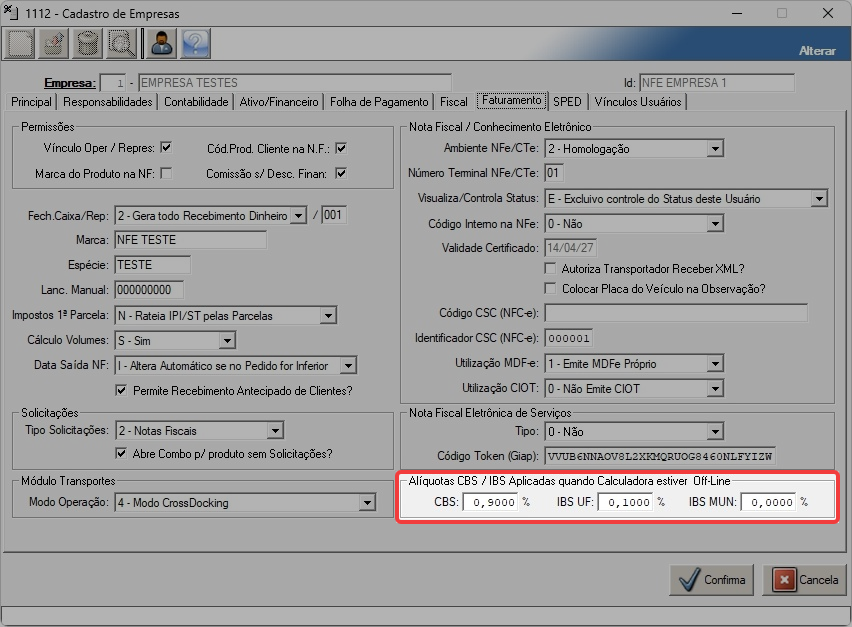The image size is (852, 627).
Task: Toggle Abre Combo p/ produto sem Solicitações
Action: [121, 453]
